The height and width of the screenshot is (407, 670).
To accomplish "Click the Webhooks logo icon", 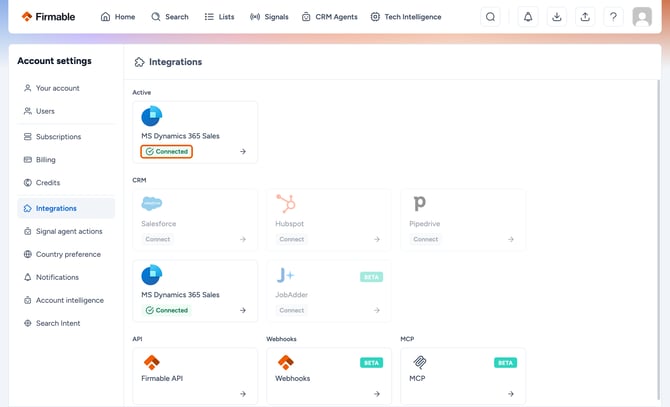I will 286,363.
